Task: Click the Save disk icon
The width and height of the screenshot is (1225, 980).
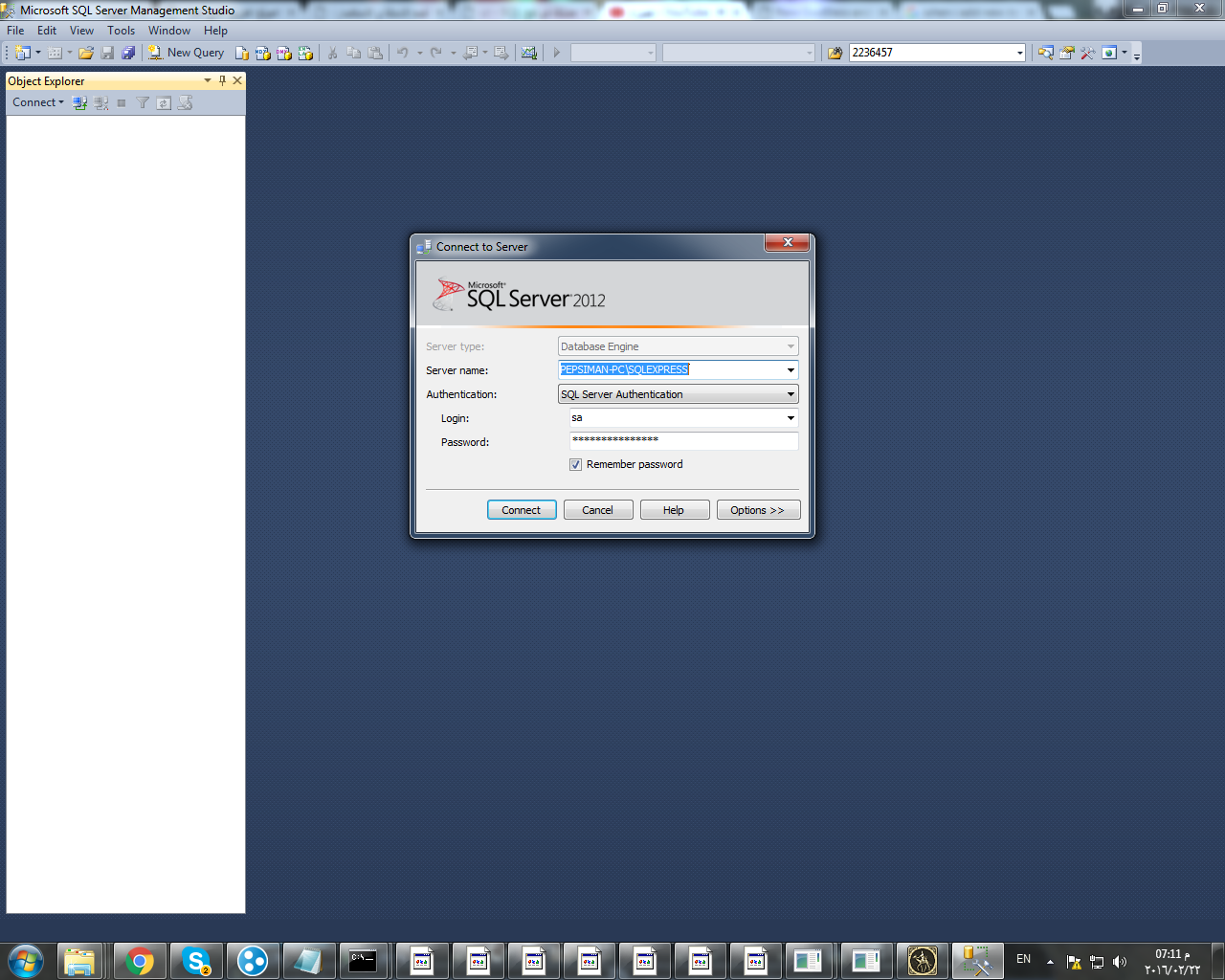Action: coord(107,53)
